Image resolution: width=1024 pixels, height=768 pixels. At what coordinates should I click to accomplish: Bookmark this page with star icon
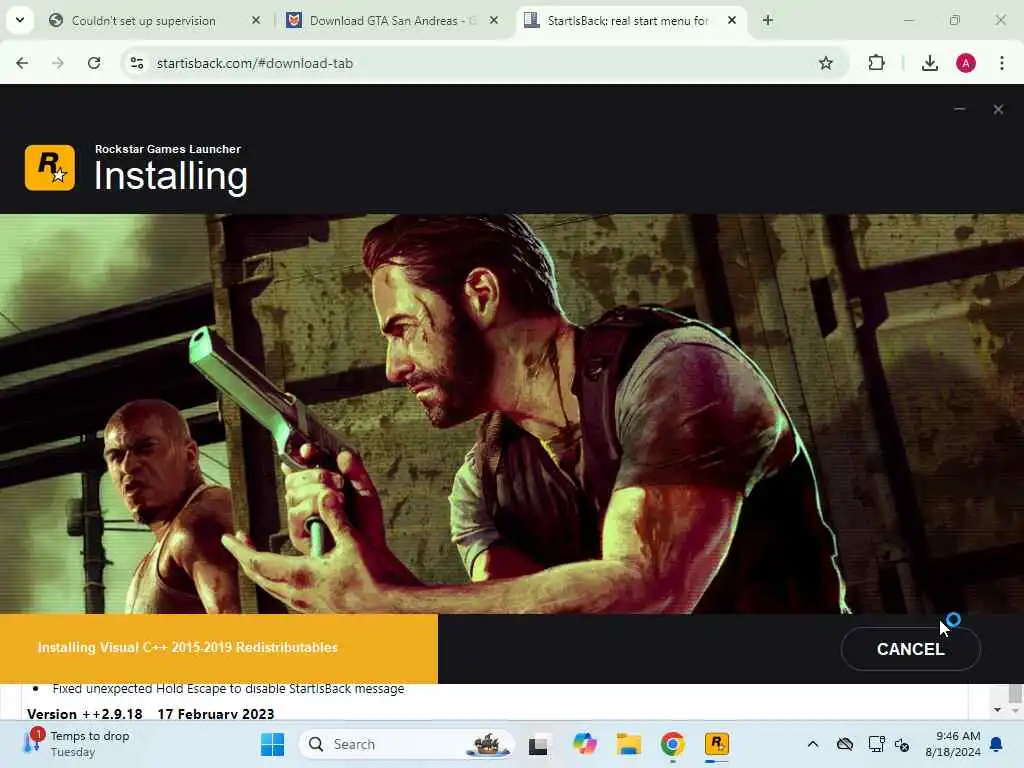[826, 63]
